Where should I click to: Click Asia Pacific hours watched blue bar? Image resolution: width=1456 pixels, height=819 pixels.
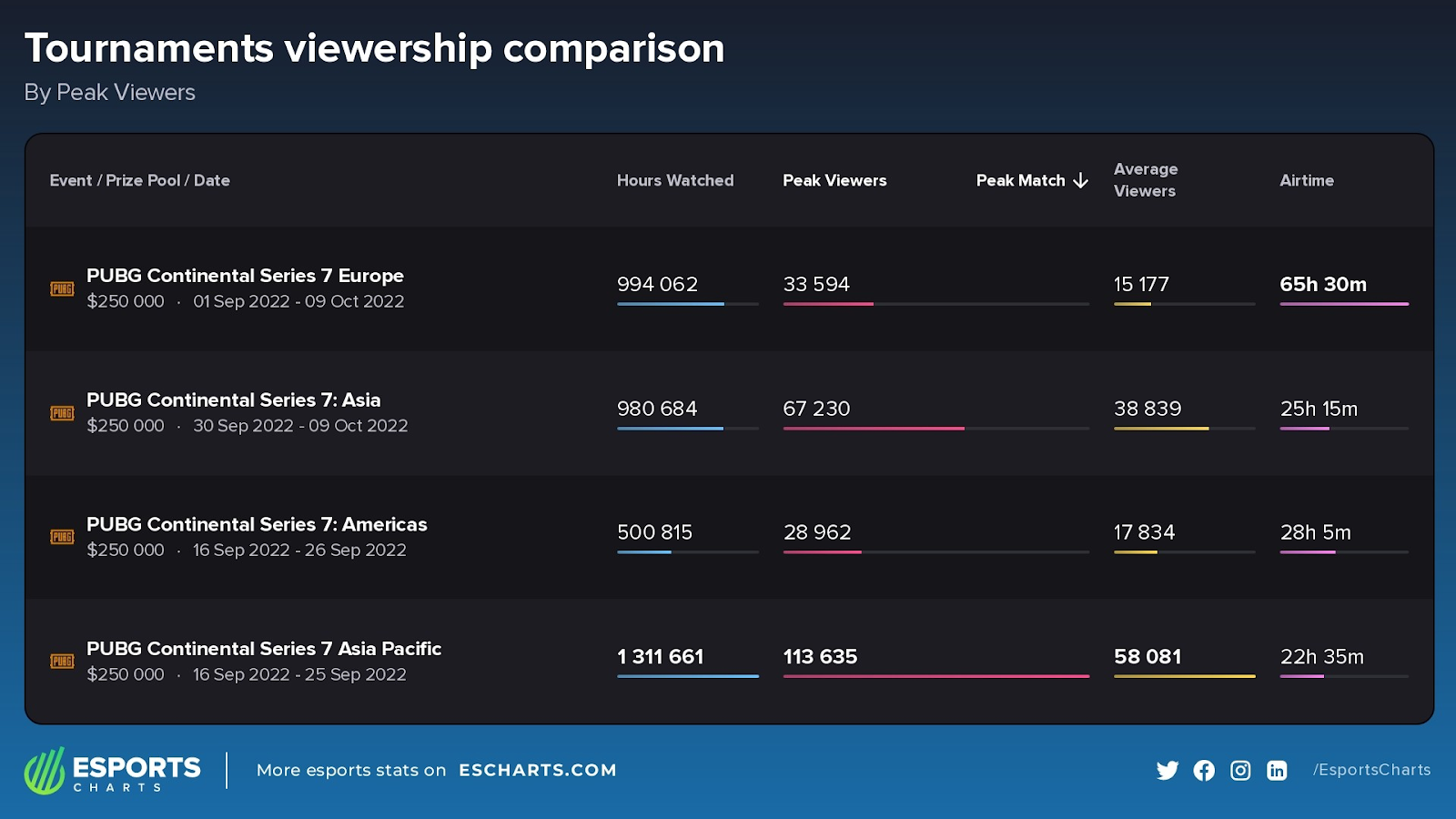(x=688, y=676)
